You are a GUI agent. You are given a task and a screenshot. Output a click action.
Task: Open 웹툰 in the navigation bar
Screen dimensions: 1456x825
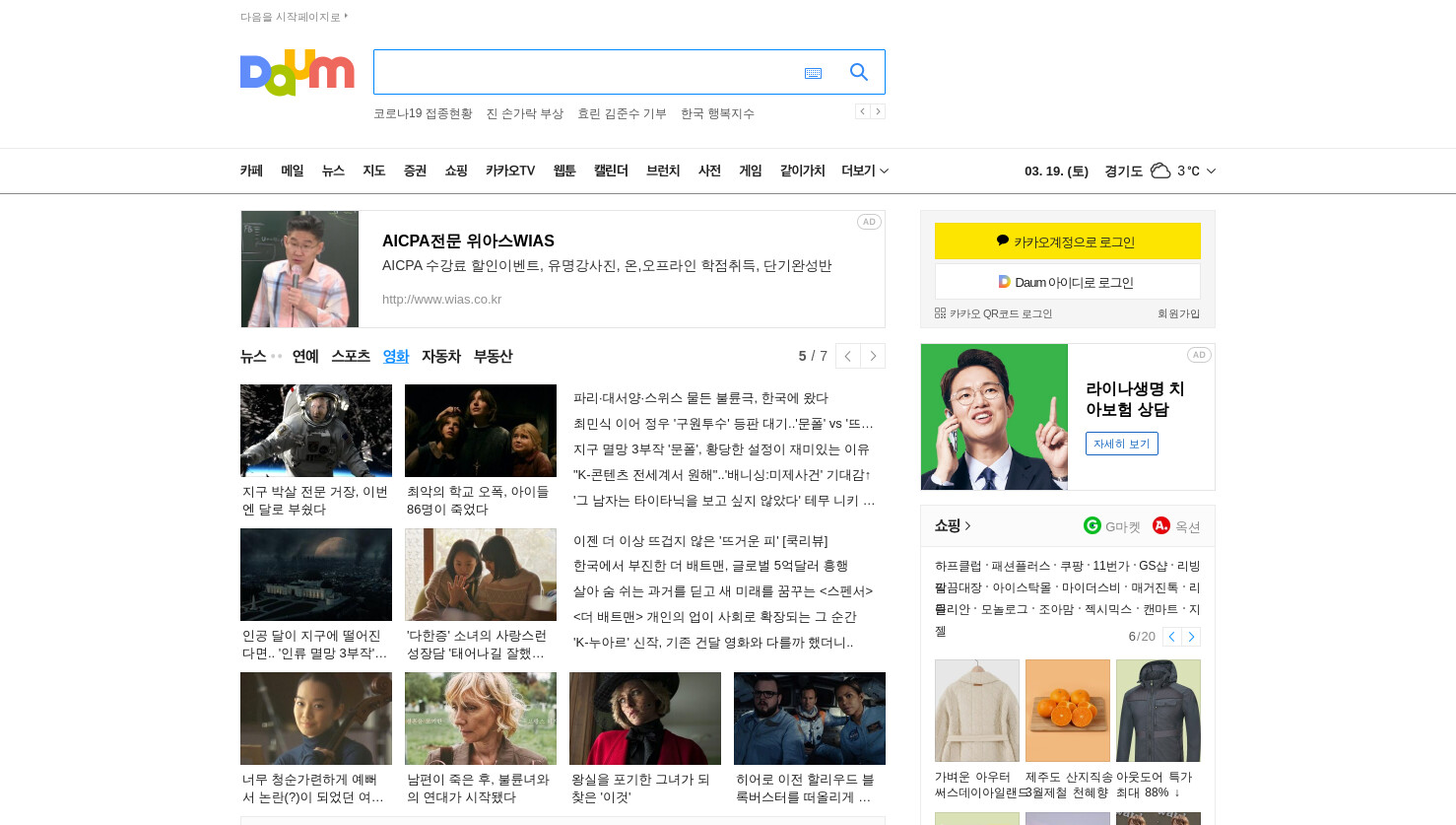click(x=564, y=171)
